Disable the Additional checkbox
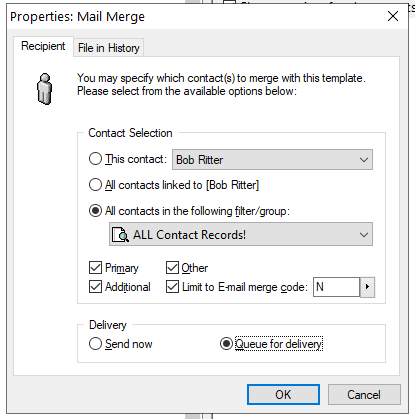The width and height of the screenshot is (415, 419). (x=95, y=287)
